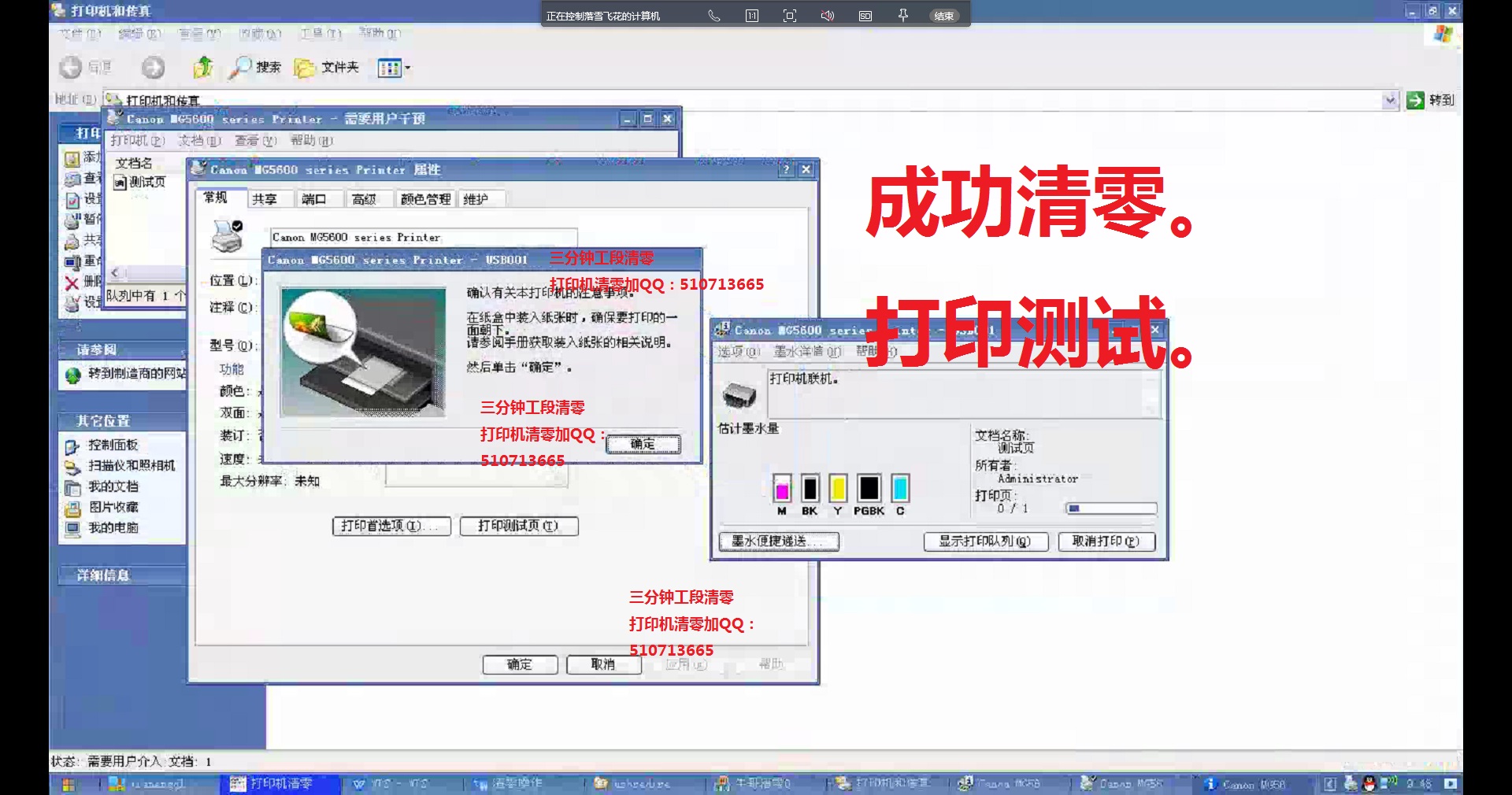This screenshot has height=795, width=1512.
Task: Switch remote quality SD icon
Action: (865, 16)
